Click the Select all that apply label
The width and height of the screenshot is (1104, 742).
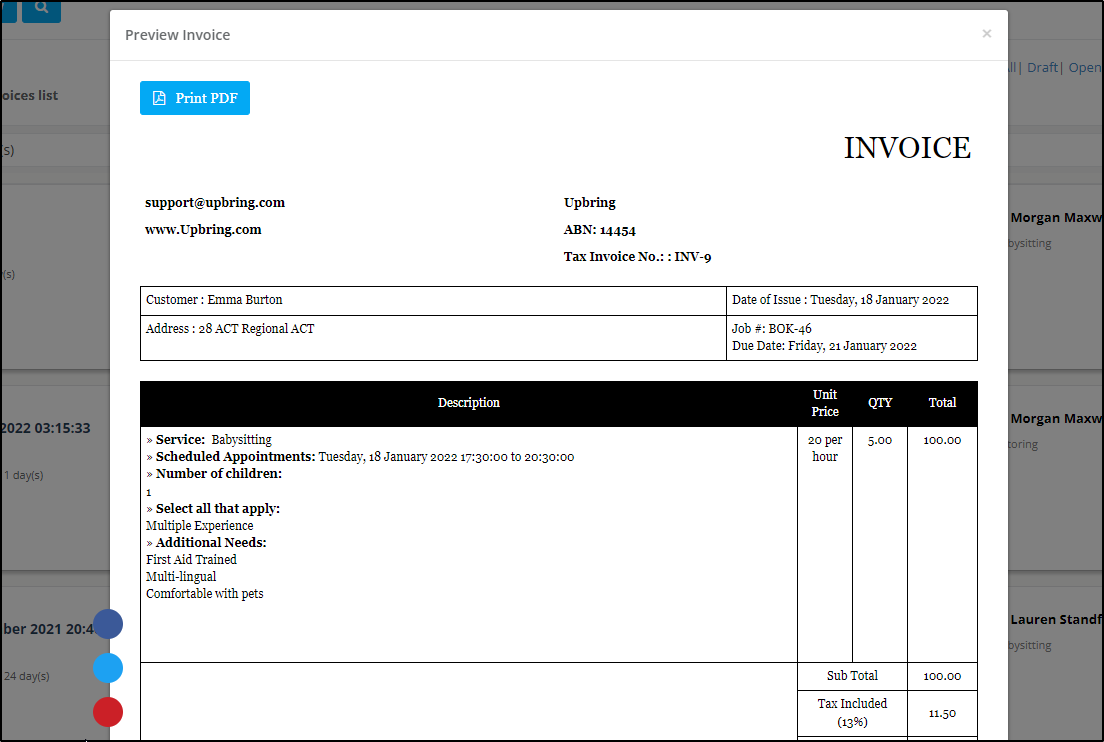[x=213, y=508]
